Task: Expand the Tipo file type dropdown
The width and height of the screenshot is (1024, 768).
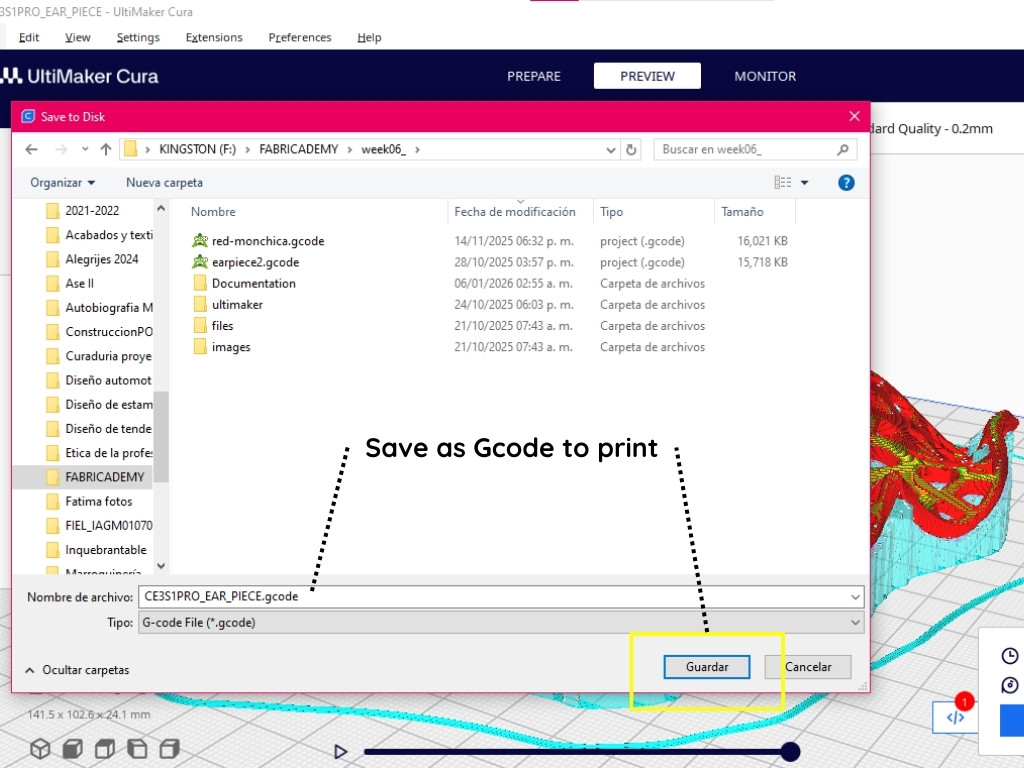Action: (855, 622)
